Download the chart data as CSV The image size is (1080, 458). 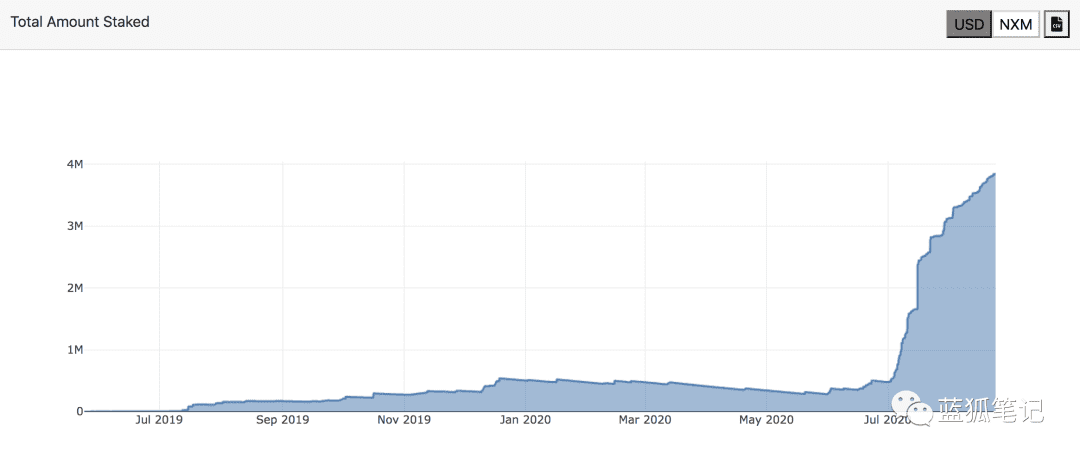point(1057,24)
